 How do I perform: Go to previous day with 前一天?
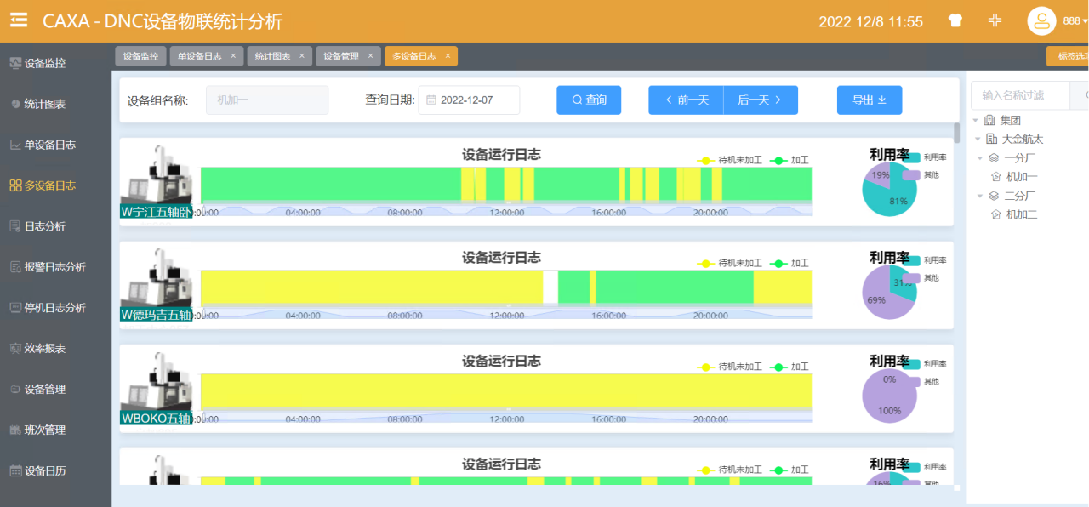(686, 100)
